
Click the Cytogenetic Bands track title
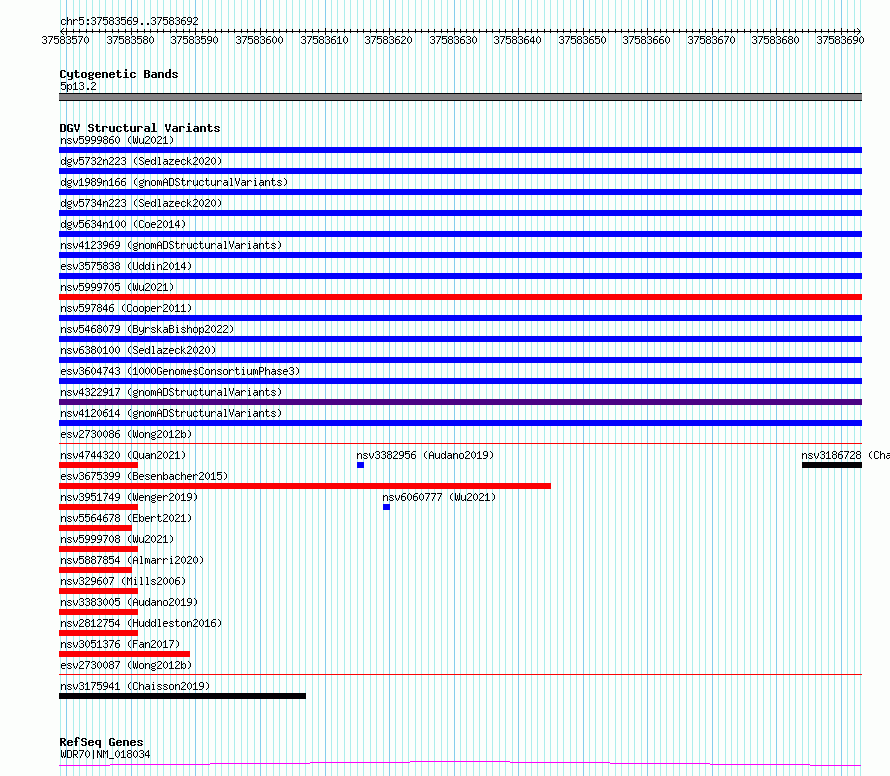tap(119, 74)
